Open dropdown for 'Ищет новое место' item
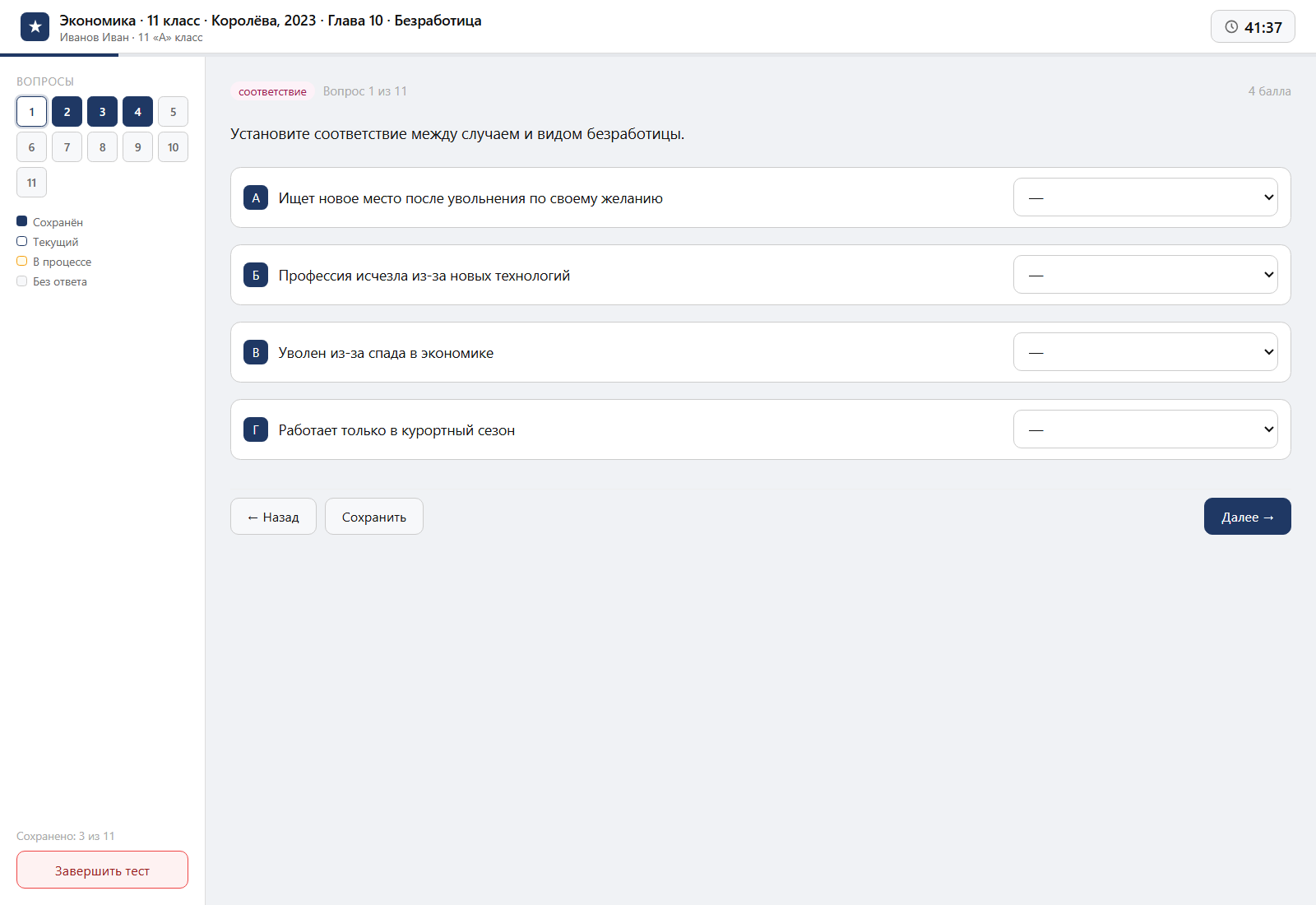This screenshot has height=905, width=1316. (x=1145, y=197)
